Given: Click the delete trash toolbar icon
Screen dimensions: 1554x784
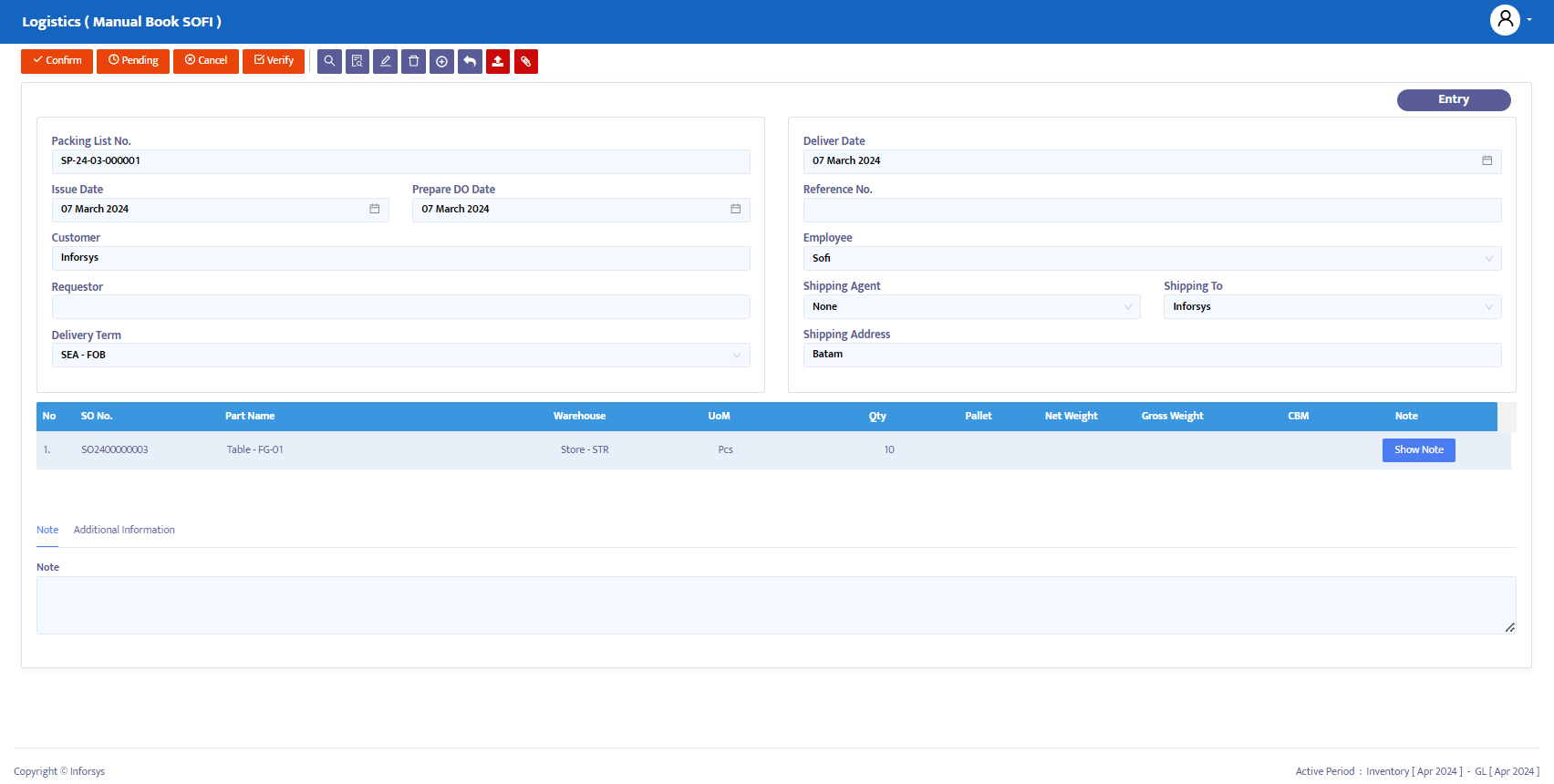Looking at the screenshot, I should click(414, 61).
